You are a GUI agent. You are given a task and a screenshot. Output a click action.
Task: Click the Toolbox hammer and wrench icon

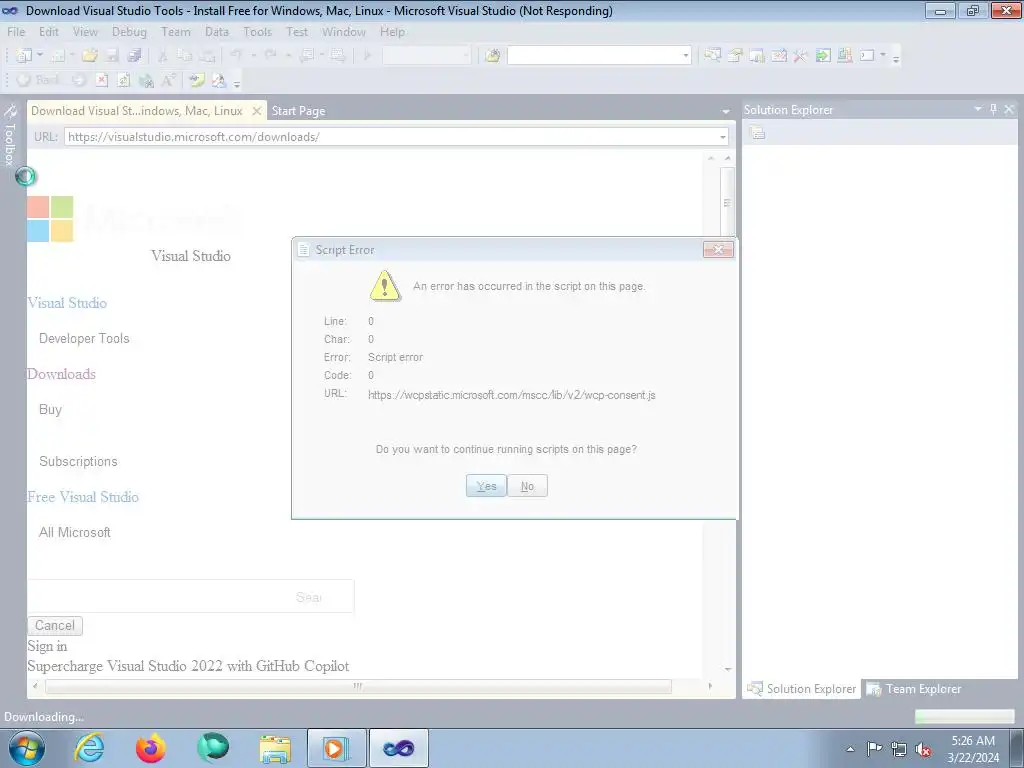[801, 56]
